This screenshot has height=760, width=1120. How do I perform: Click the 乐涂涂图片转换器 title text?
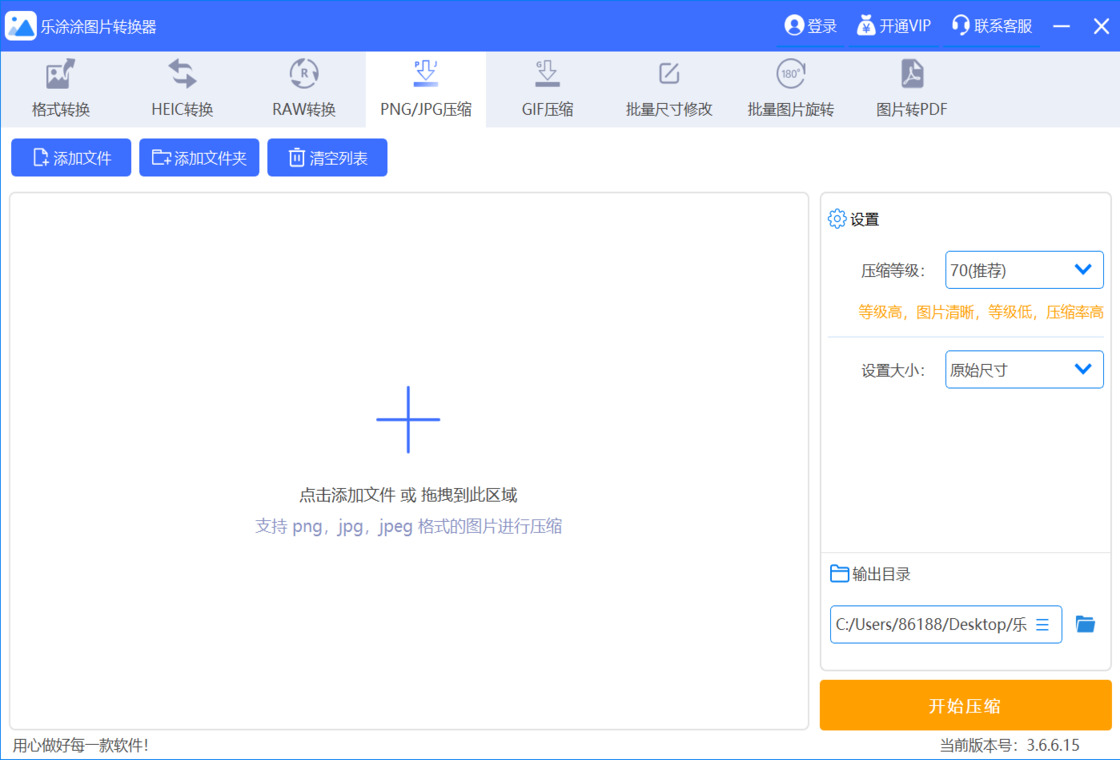coord(99,26)
